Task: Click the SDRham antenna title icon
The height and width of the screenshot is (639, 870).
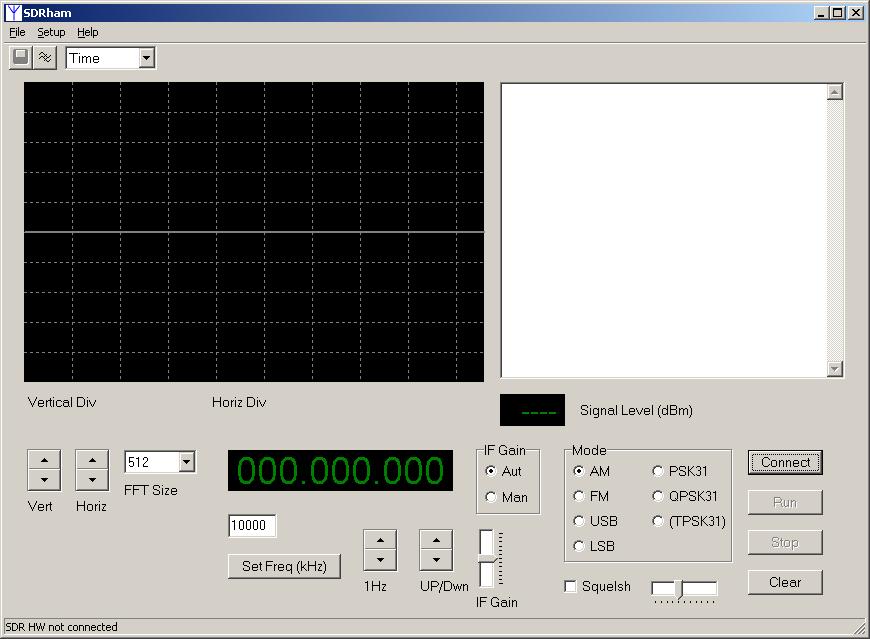Action: click(x=13, y=13)
